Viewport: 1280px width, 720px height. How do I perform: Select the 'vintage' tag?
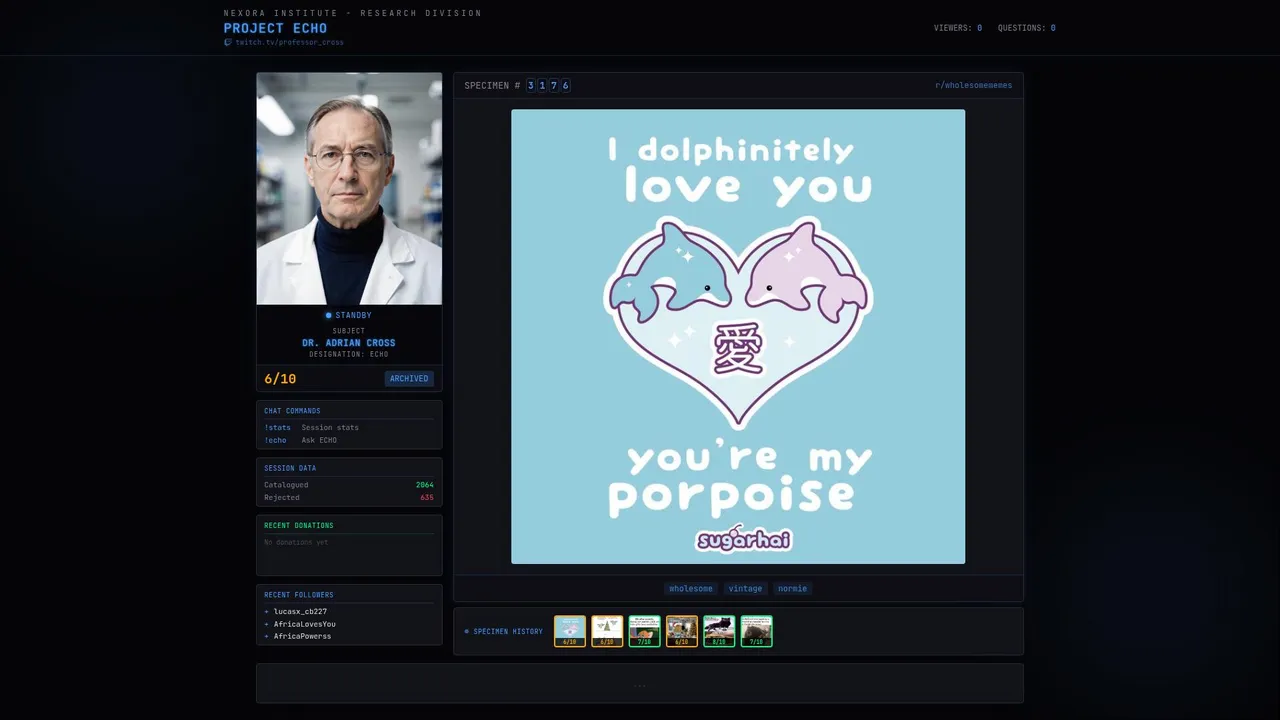click(745, 589)
